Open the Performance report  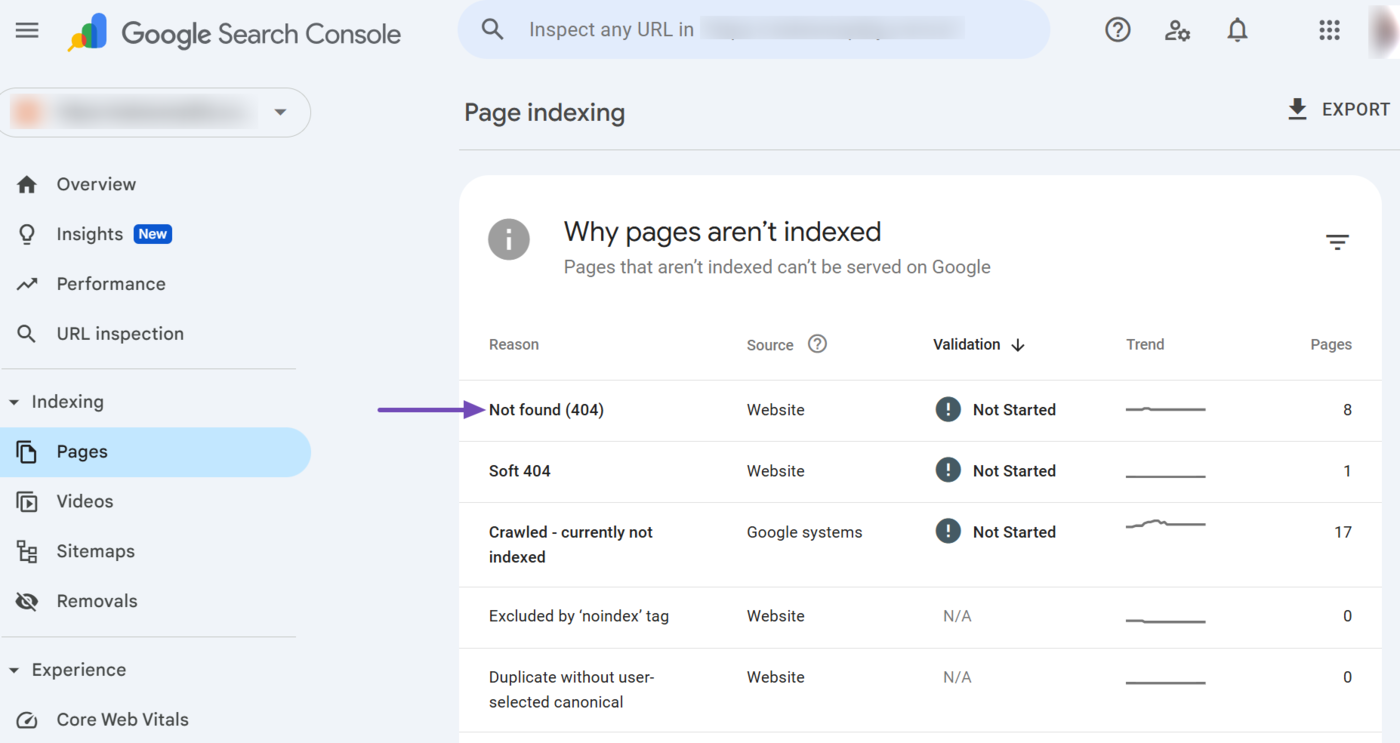click(x=110, y=284)
